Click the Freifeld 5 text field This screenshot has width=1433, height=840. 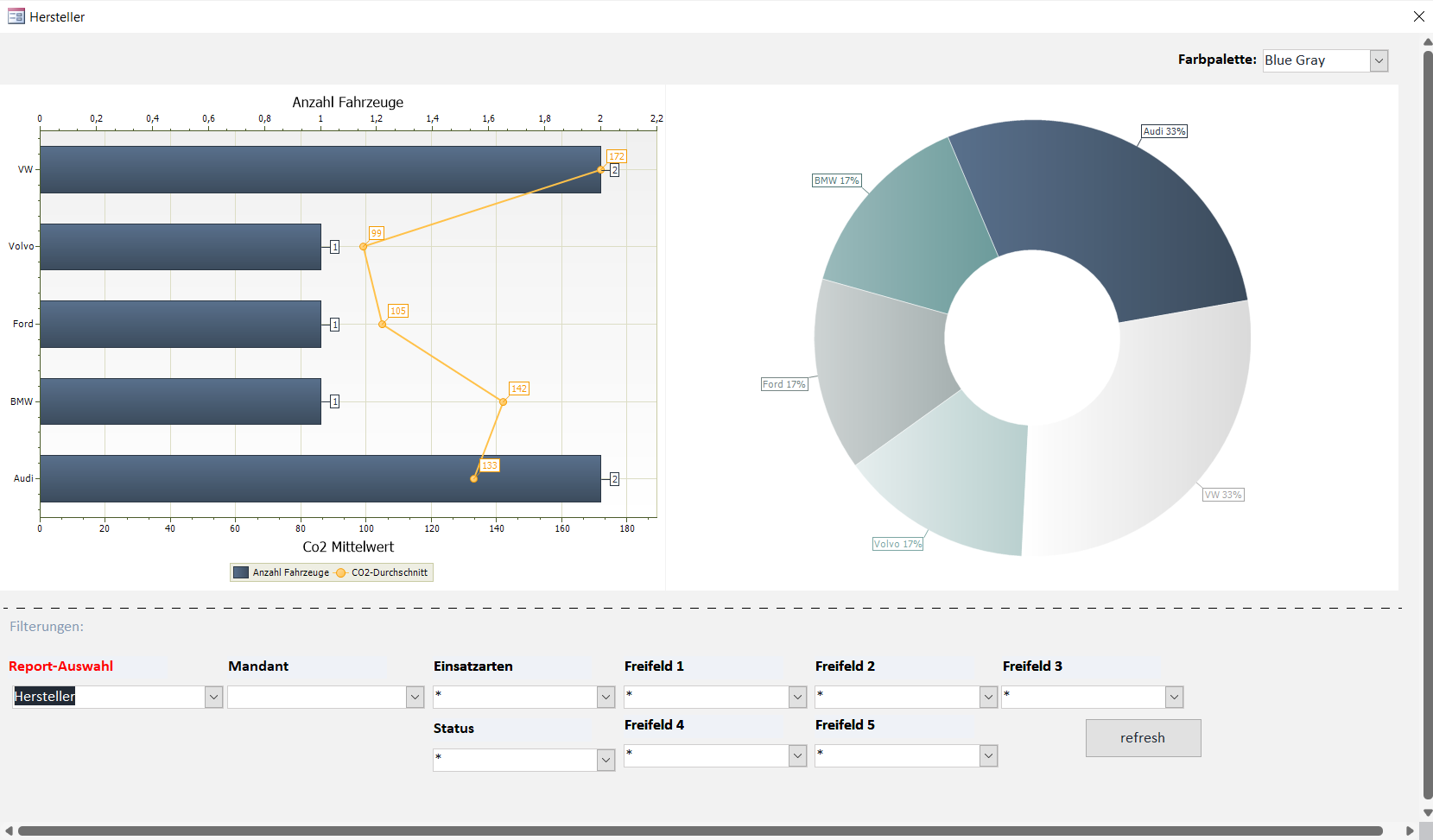click(x=897, y=755)
